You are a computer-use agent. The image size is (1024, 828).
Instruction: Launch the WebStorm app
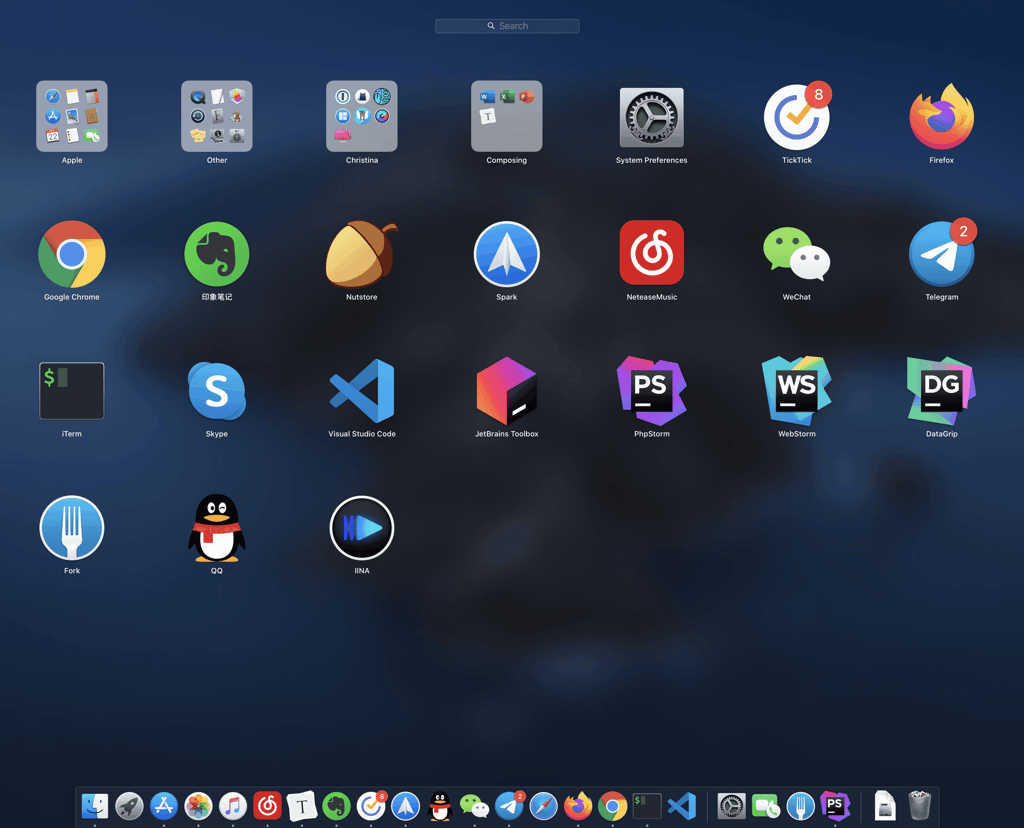[797, 390]
